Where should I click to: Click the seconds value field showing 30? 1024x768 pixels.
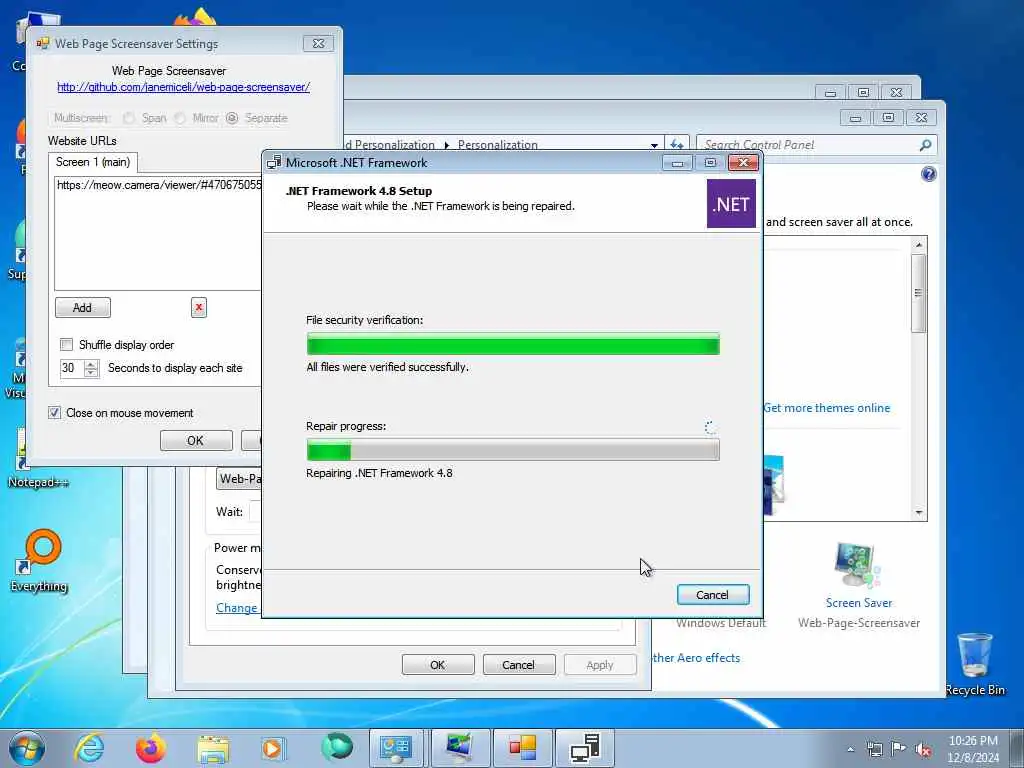[72, 368]
